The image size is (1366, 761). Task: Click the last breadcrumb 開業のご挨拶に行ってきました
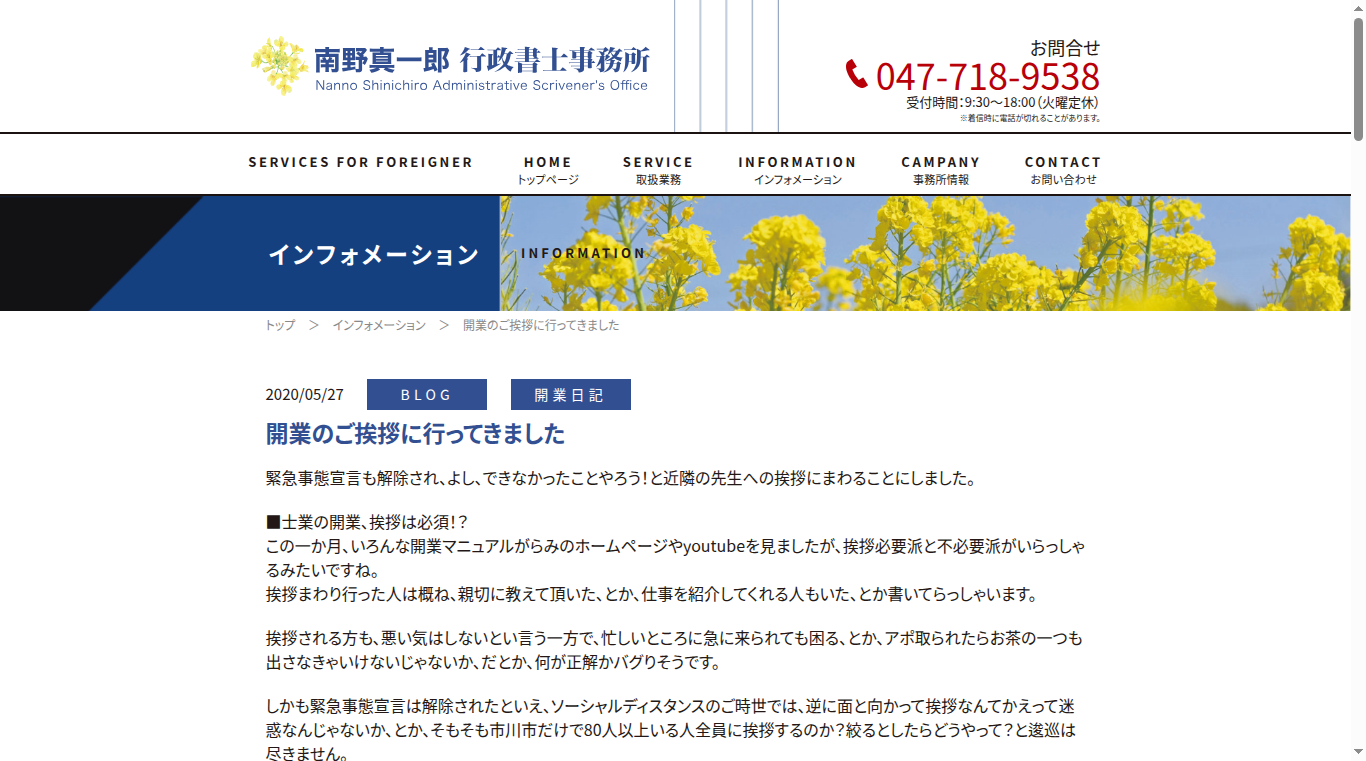(x=541, y=325)
